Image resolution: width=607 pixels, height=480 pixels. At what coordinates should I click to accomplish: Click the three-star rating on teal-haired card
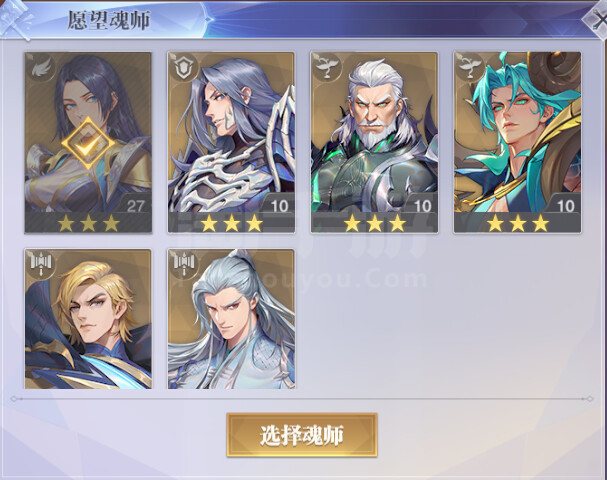[518, 223]
